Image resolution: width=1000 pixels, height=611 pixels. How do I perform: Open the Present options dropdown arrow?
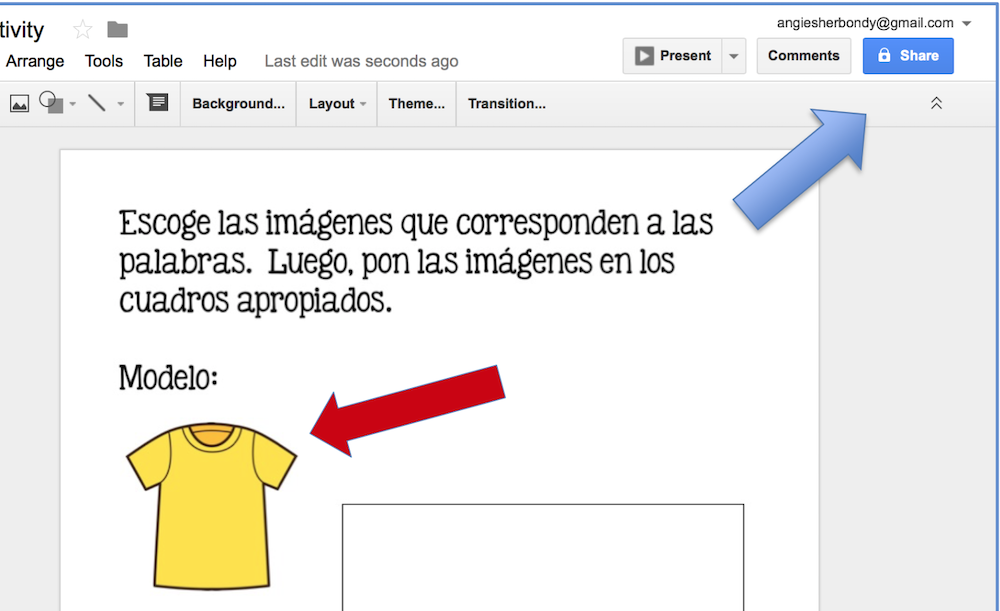click(x=734, y=56)
